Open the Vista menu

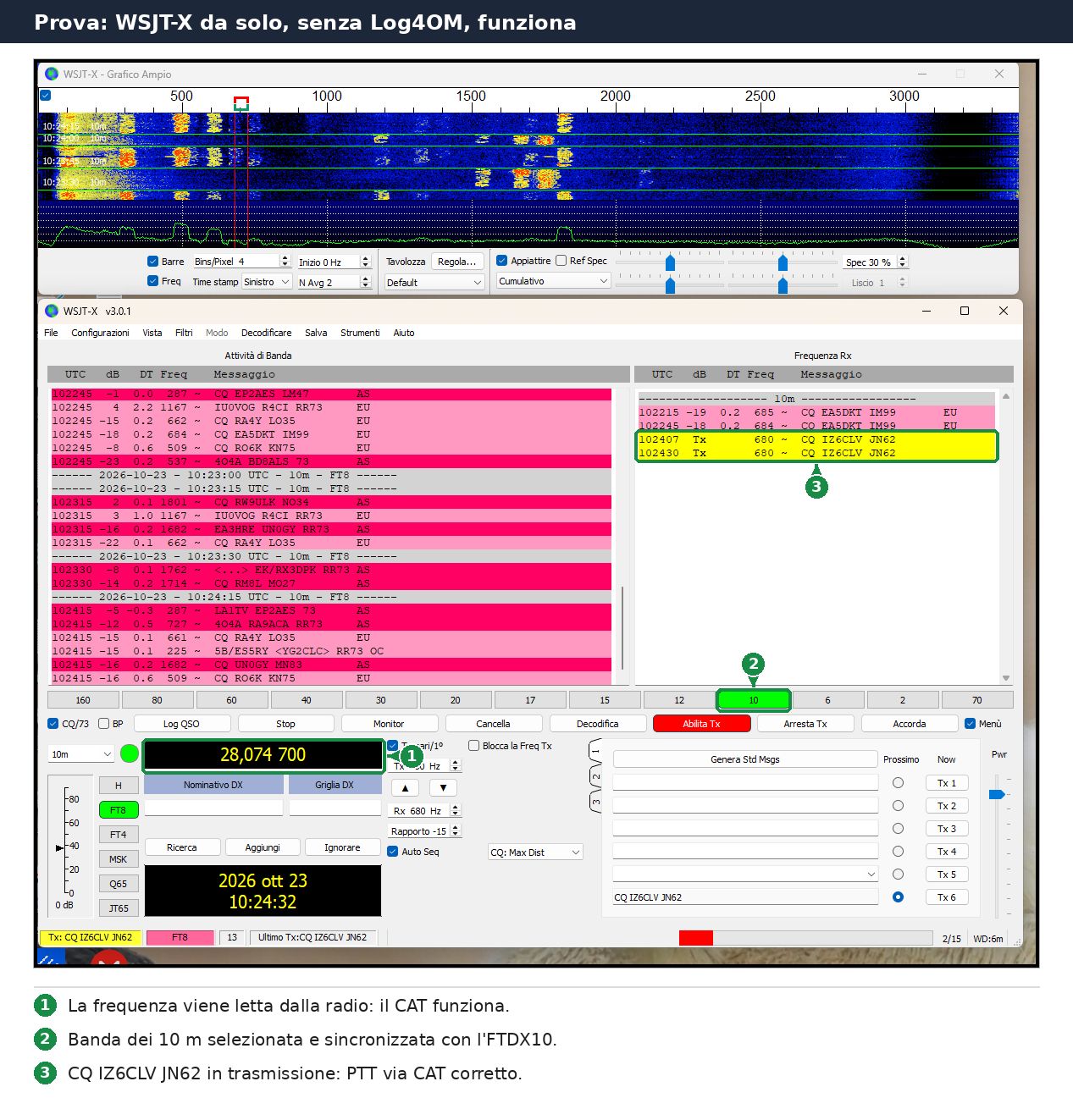[x=152, y=333]
